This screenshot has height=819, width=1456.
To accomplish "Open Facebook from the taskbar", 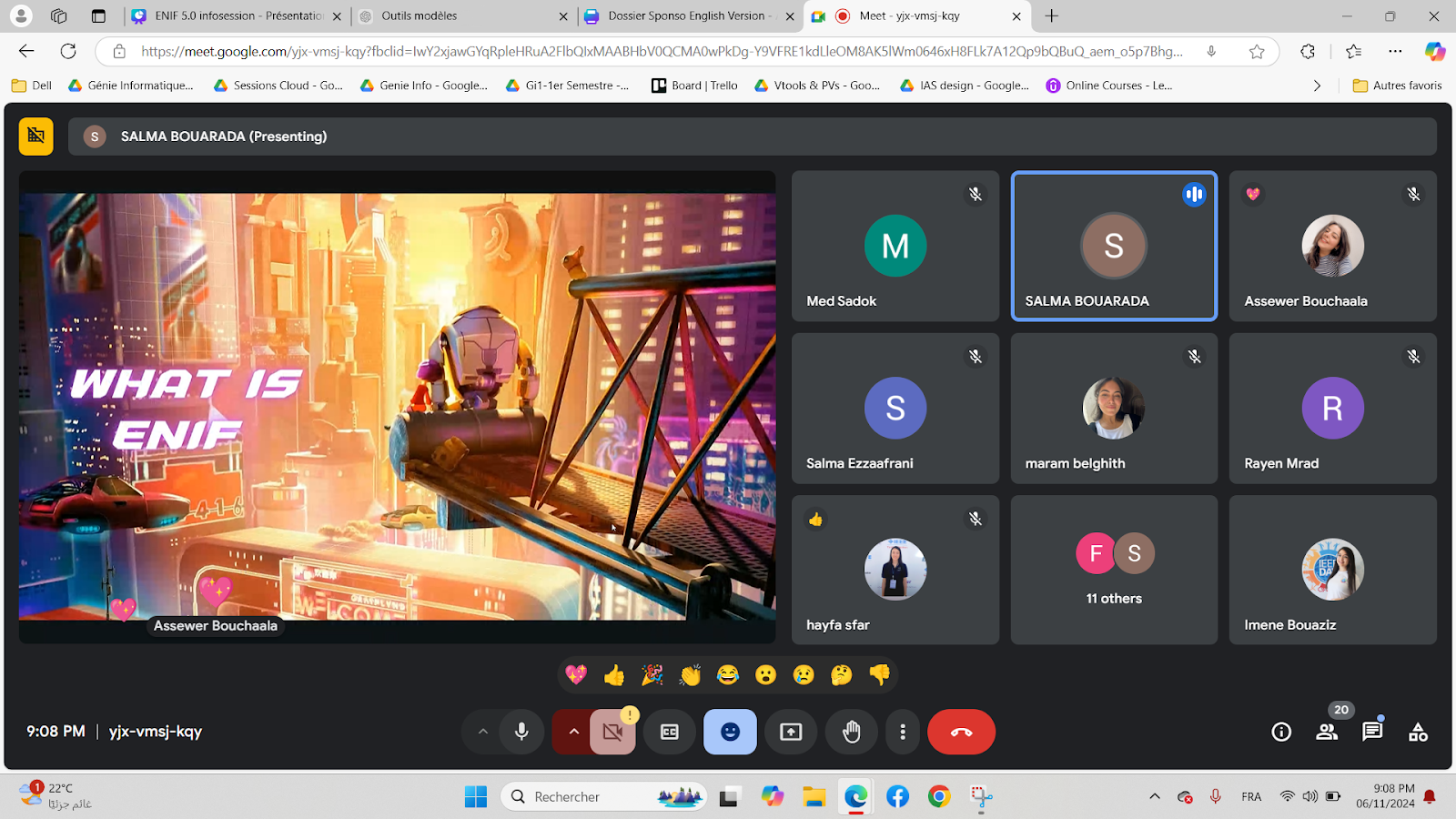I will coord(897,797).
